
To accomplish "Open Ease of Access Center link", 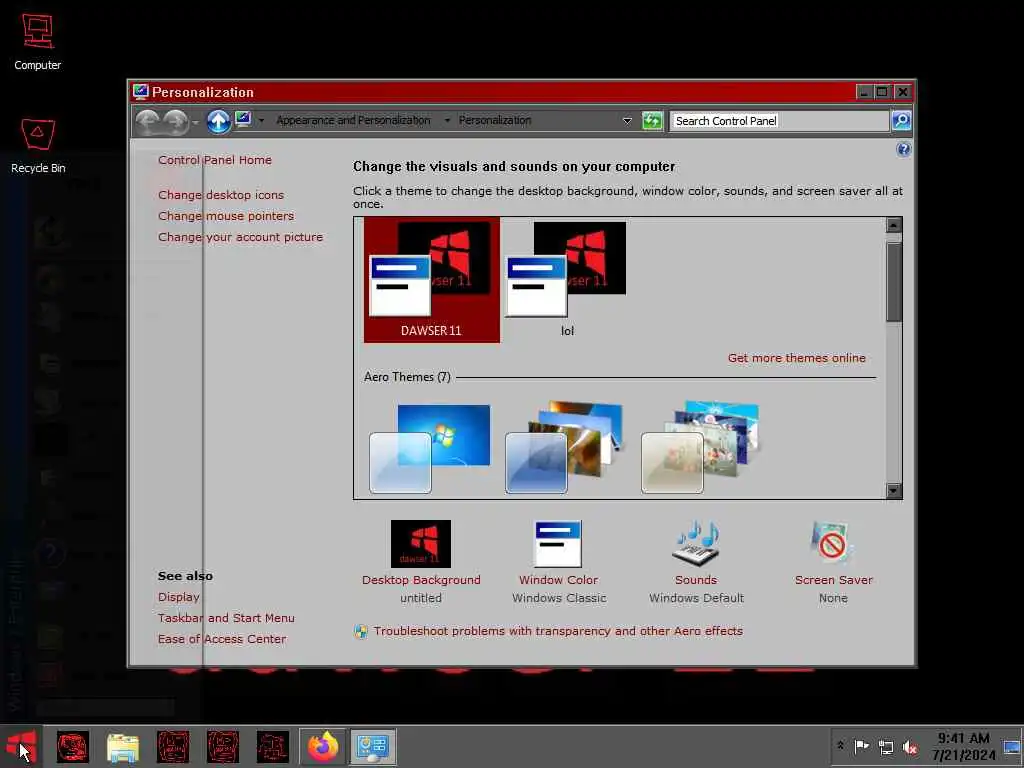I will click(222, 639).
